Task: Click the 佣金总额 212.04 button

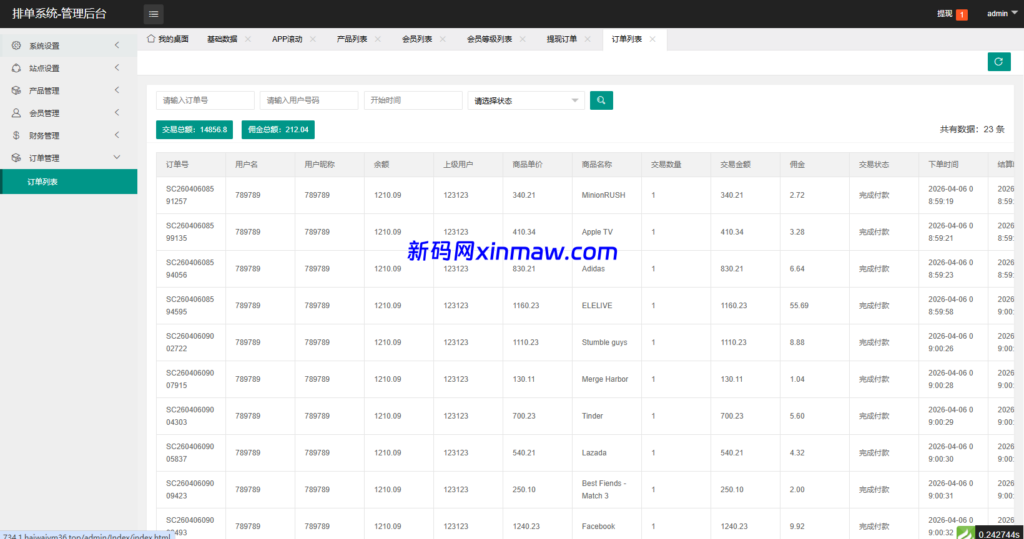Action: click(278, 129)
